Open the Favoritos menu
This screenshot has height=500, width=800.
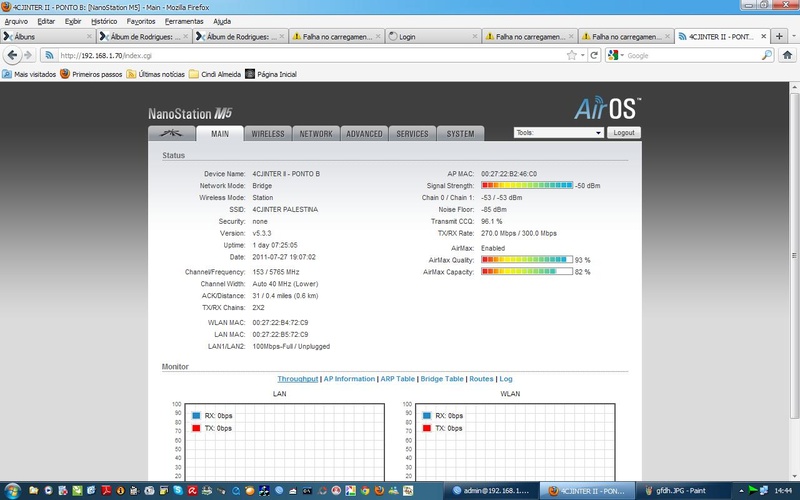click(141, 21)
